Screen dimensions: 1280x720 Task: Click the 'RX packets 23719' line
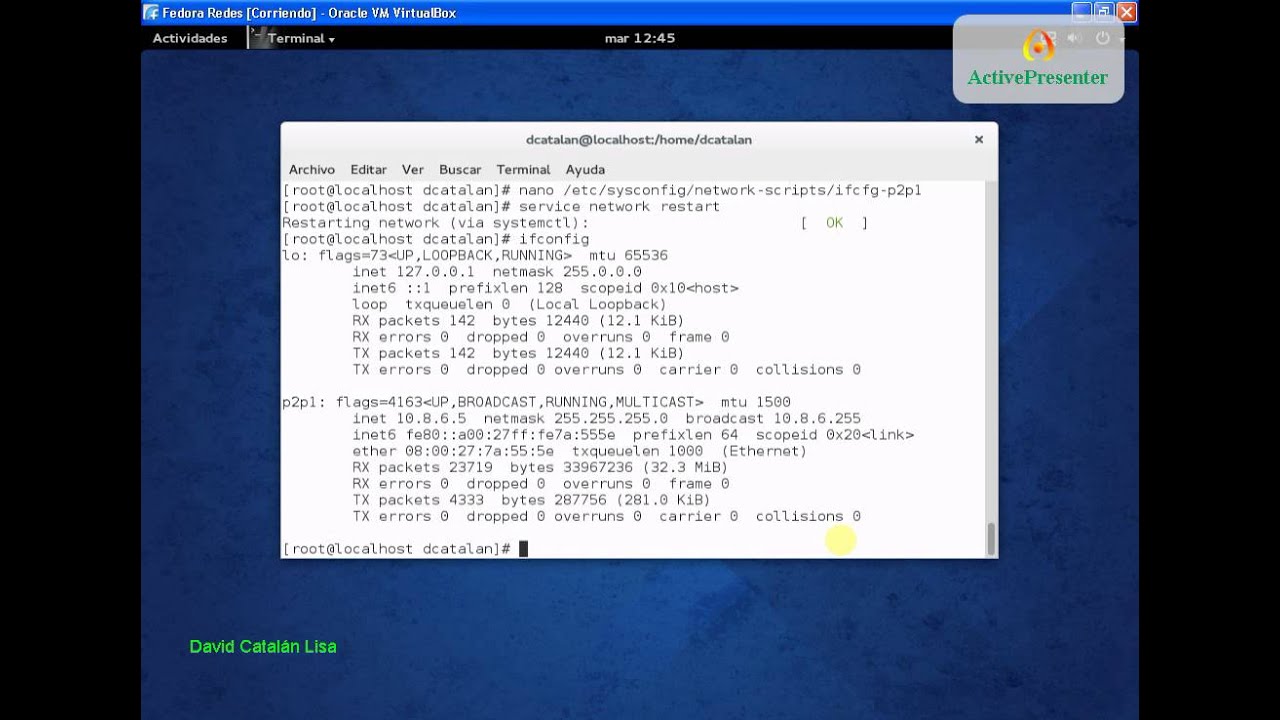pyautogui.click(x=540, y=467)
